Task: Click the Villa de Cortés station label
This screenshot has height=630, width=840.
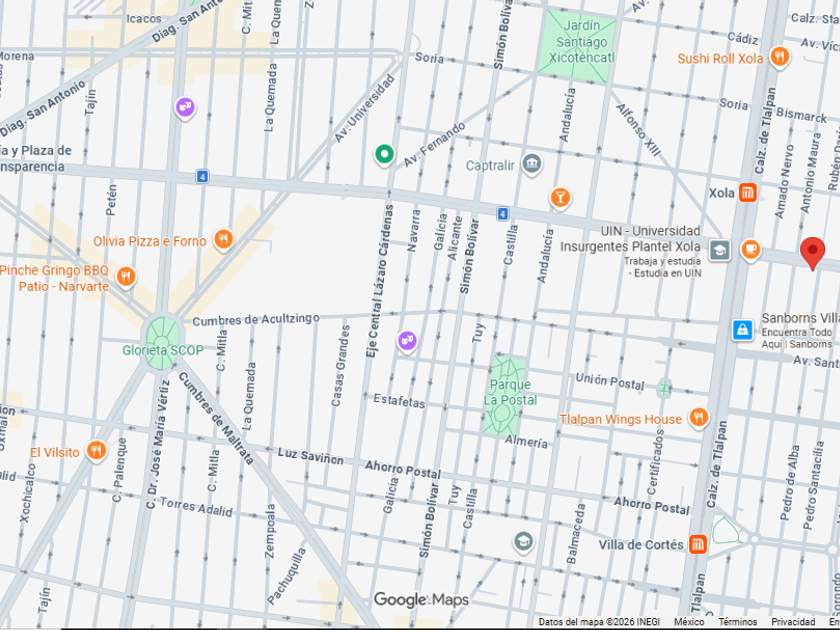Action: (641, 545)
